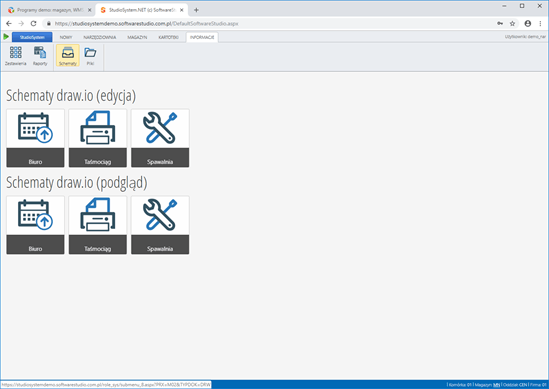The height and width of the screenshot is (389, 549).
Task: Click the padlock site info icon
Action: coord(49,23)
